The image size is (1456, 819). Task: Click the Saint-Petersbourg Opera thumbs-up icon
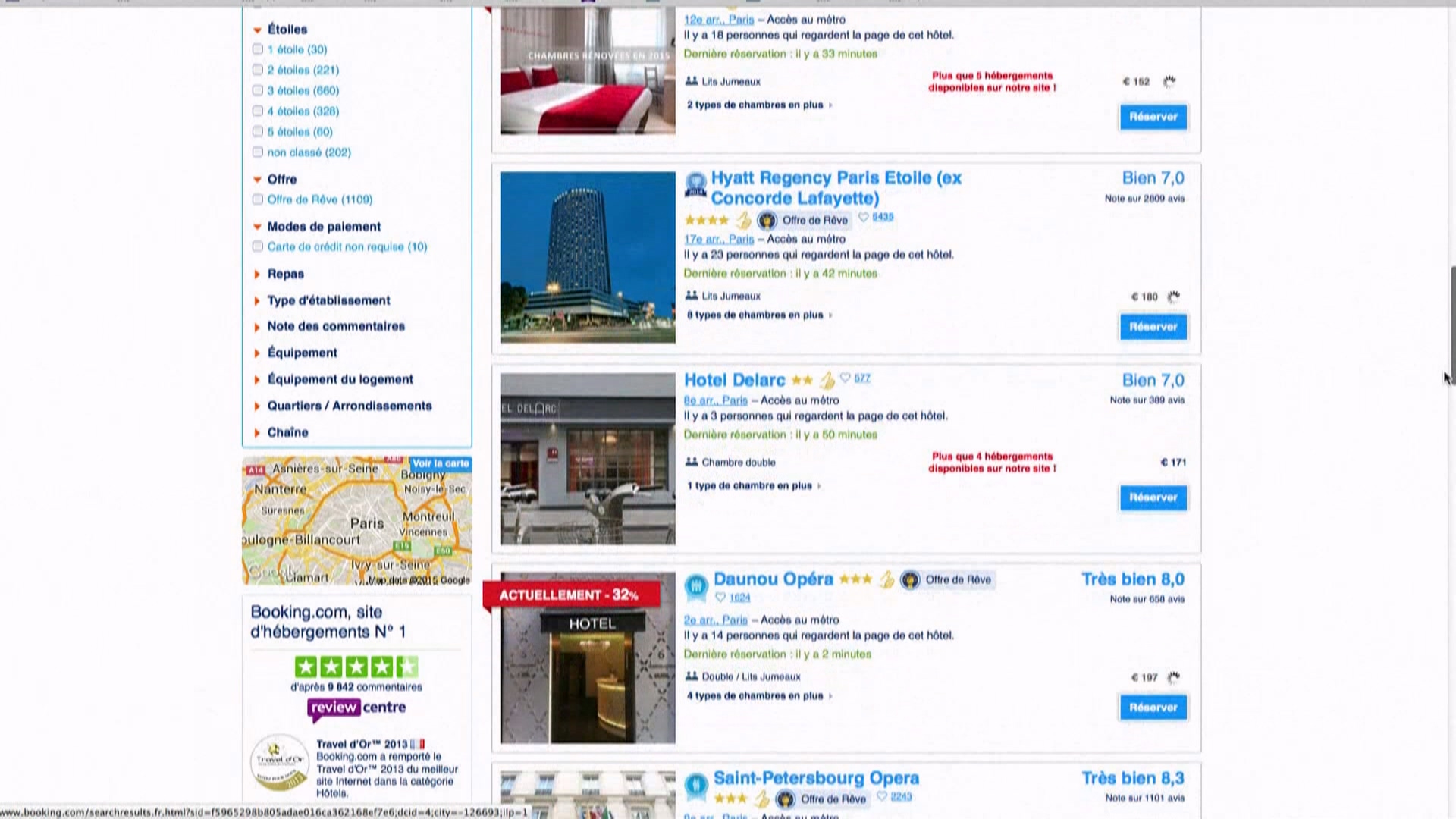[x=761, y=799]
